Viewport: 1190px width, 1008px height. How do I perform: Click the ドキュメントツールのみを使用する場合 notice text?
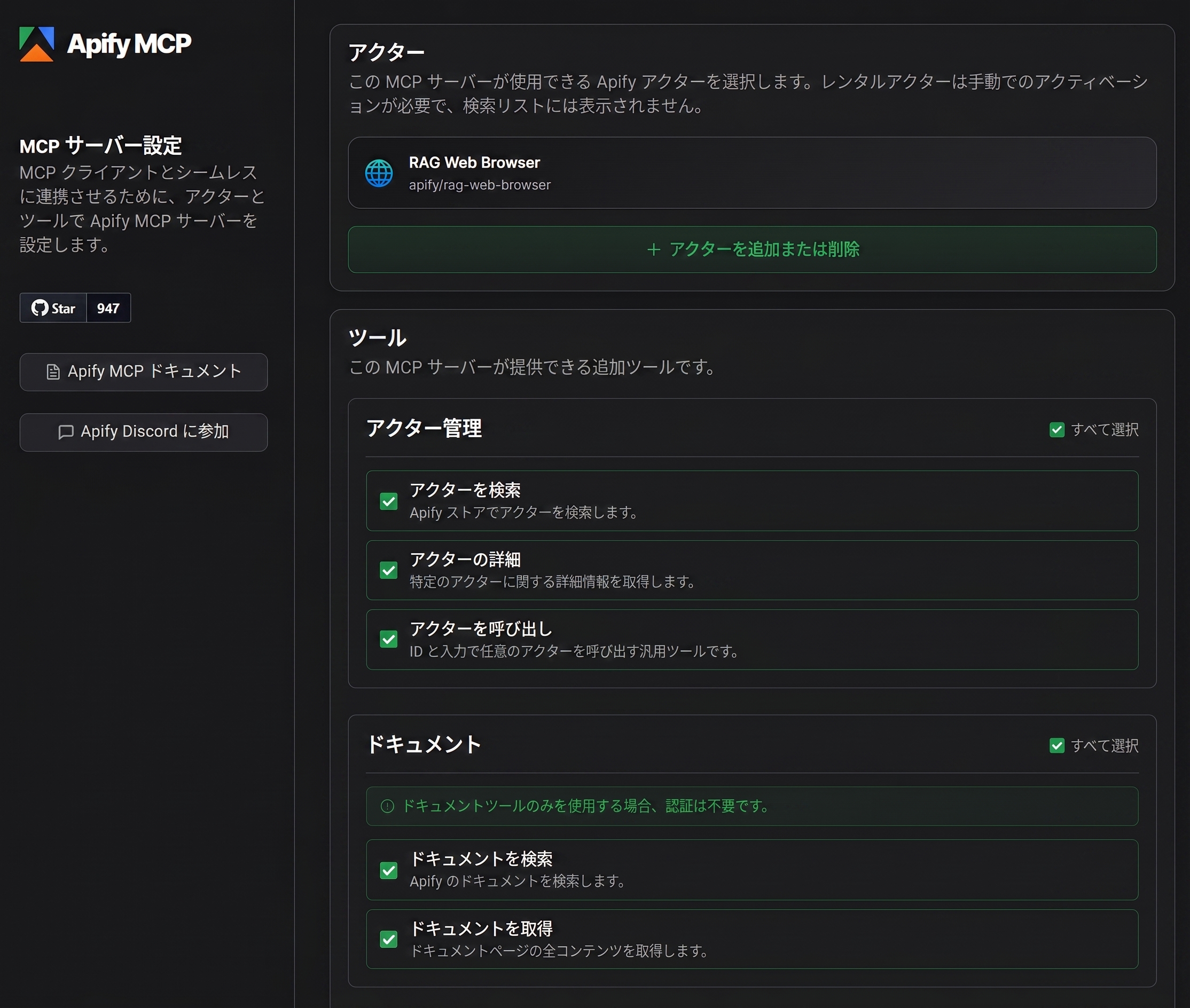[x=586, y=806]
